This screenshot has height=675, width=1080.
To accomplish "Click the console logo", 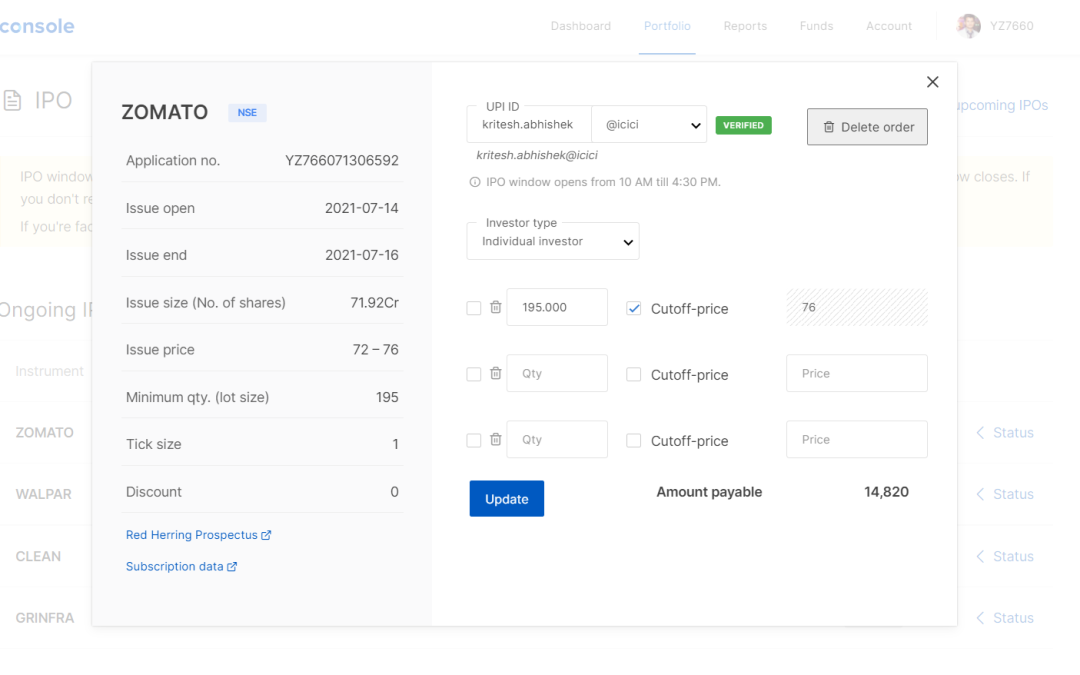I will coord(37,26).
